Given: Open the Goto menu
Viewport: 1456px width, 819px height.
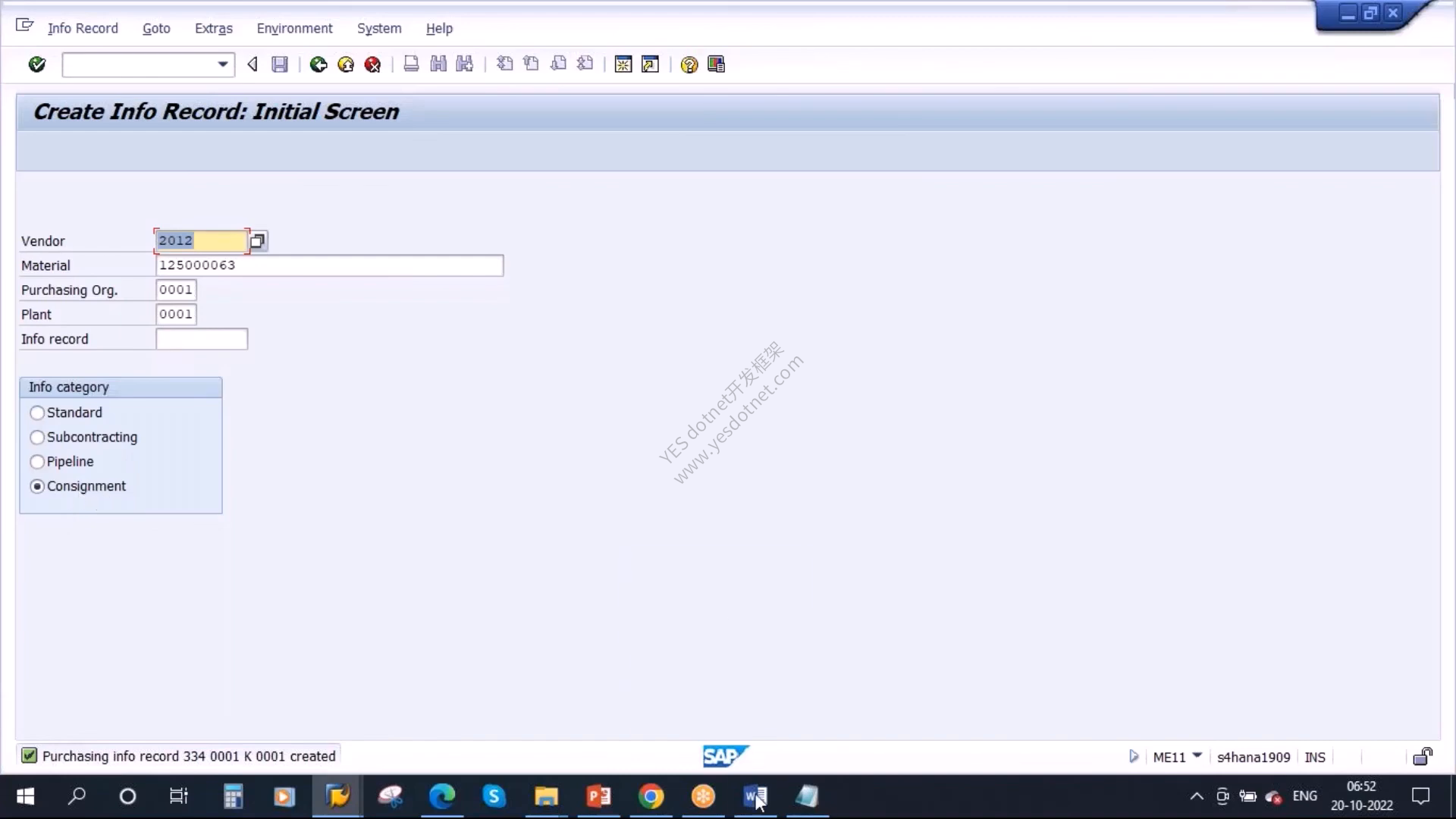Looking at the screenshot, I should (x=156, y=28).
